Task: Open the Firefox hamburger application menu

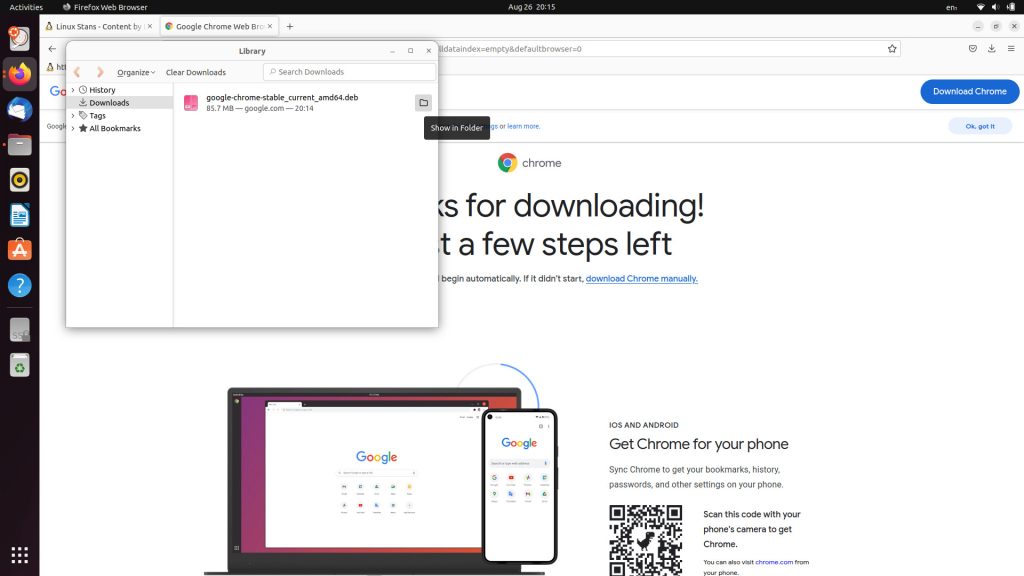Action: click(x=1011, y=49)
